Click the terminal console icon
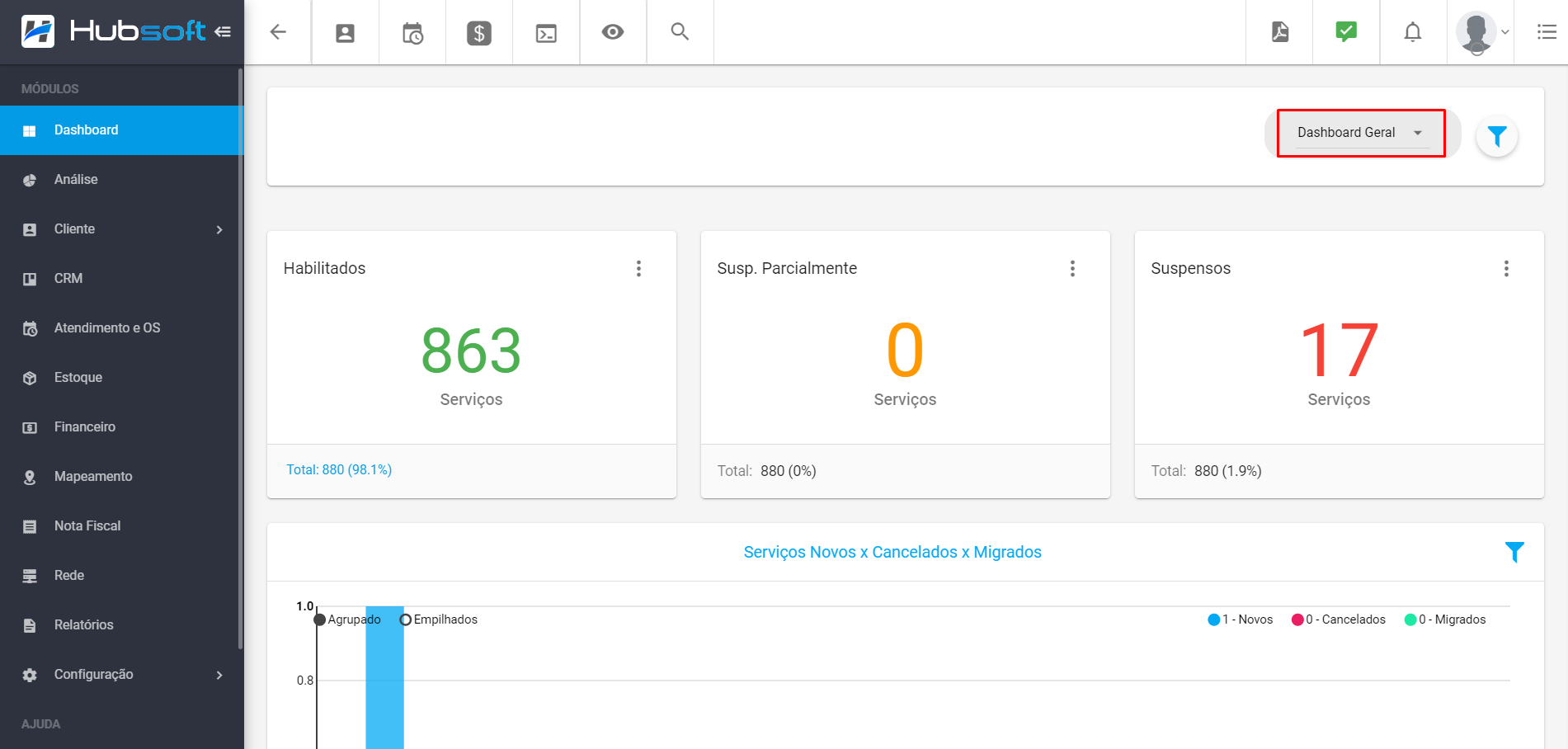Image resolution: width=1568 pixels, height=749 pixels. point(545,31)
